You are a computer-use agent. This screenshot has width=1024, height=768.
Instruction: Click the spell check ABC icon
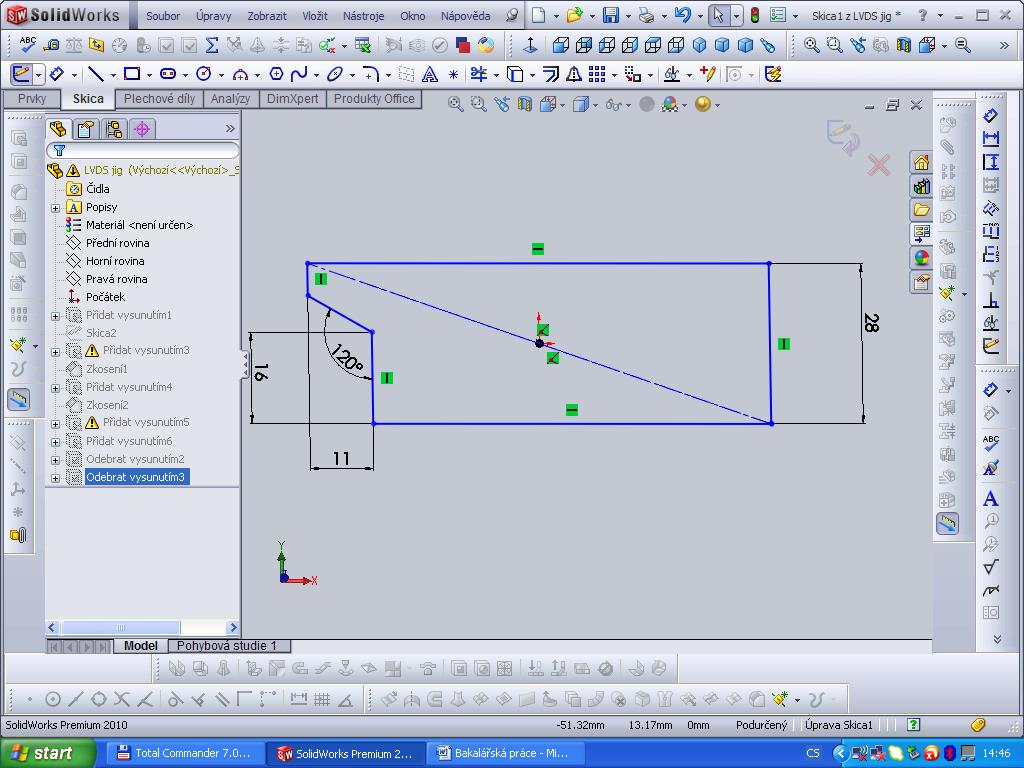tap(28, 44)
